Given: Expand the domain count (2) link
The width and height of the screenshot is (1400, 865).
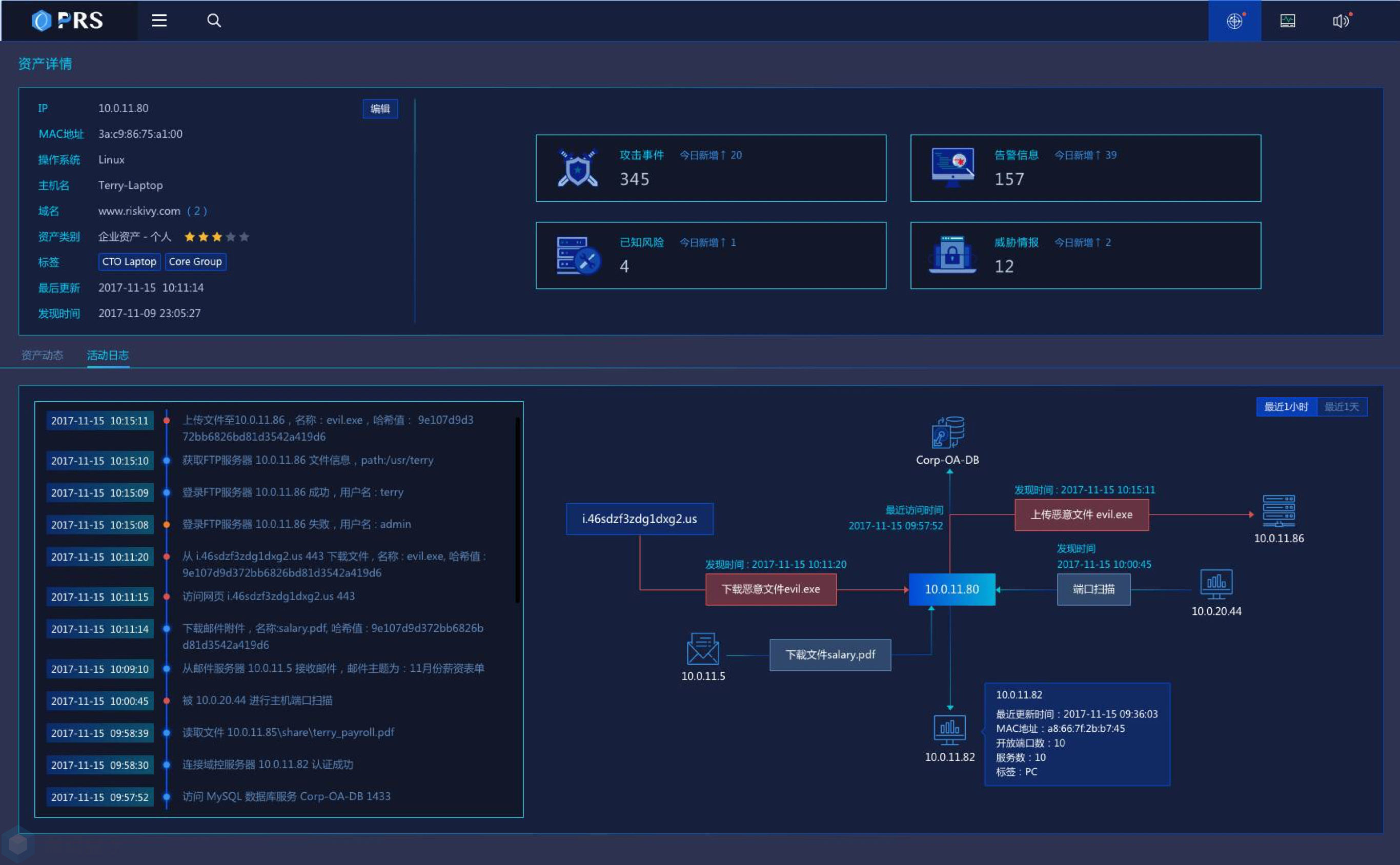Looking at the screenshot, I should click(x=197, y=211).
